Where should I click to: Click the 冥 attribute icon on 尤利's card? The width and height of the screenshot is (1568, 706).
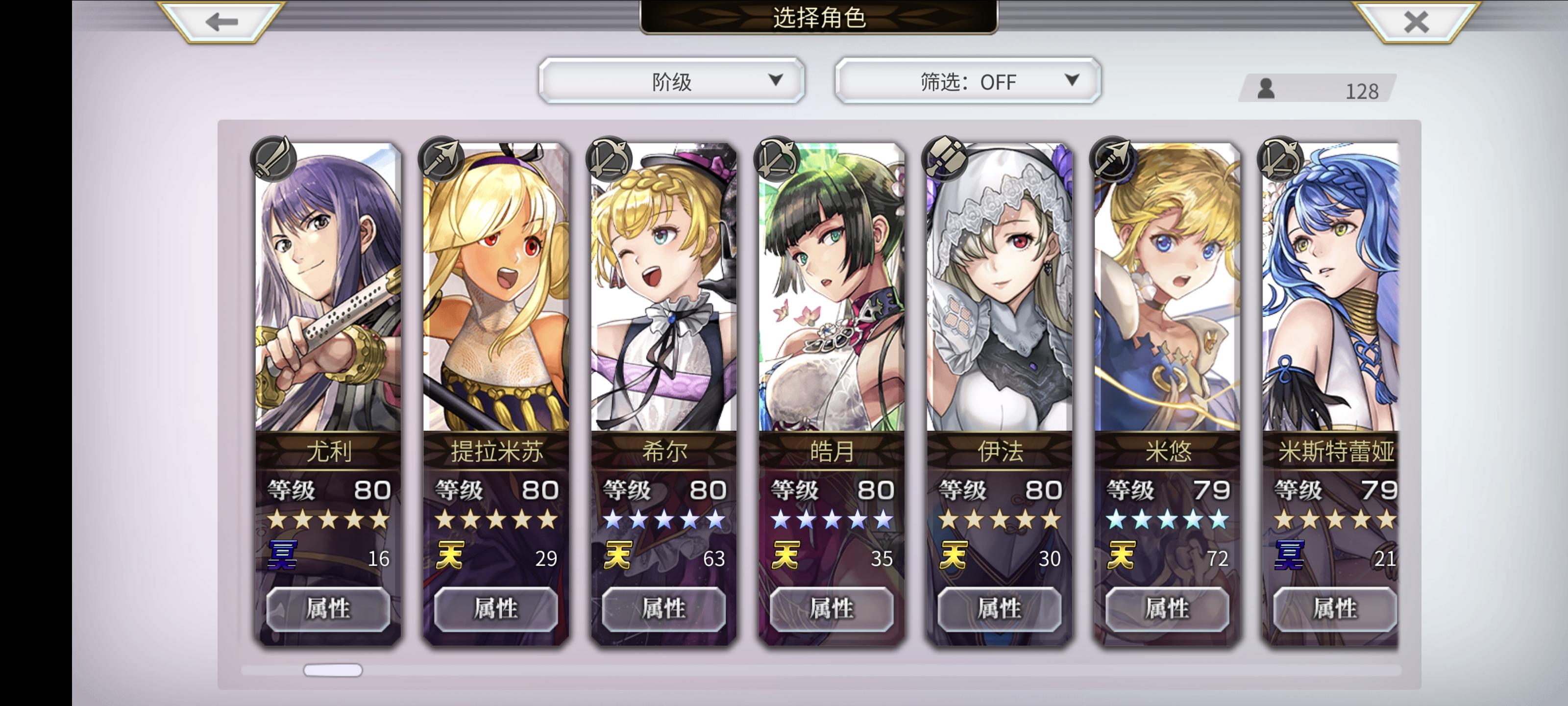tap(282, 555)
